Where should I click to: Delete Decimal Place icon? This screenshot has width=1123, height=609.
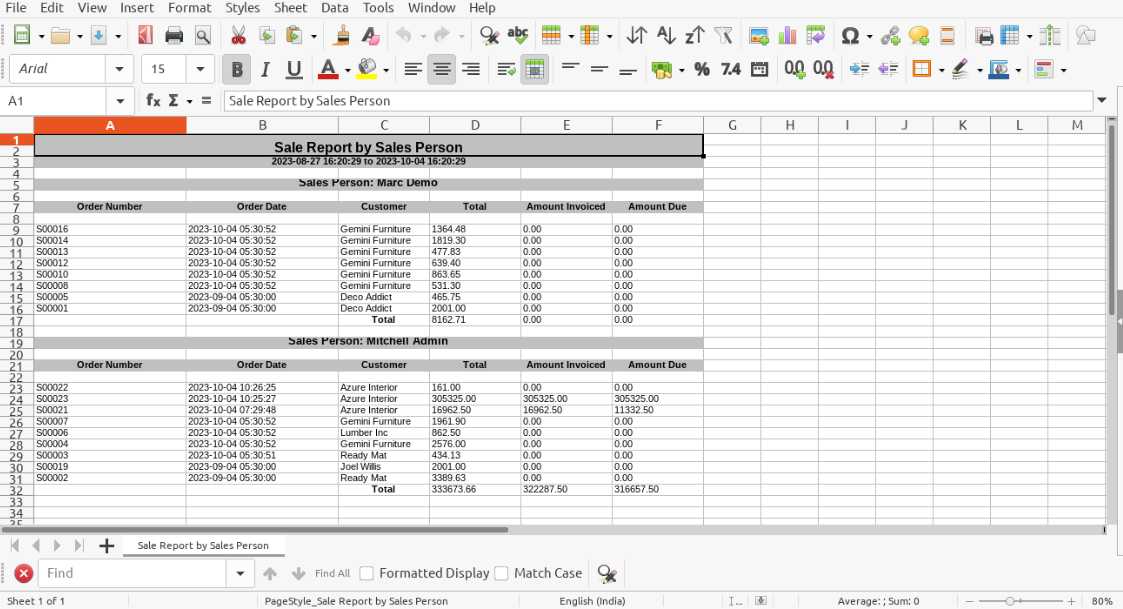click(823, 69)
